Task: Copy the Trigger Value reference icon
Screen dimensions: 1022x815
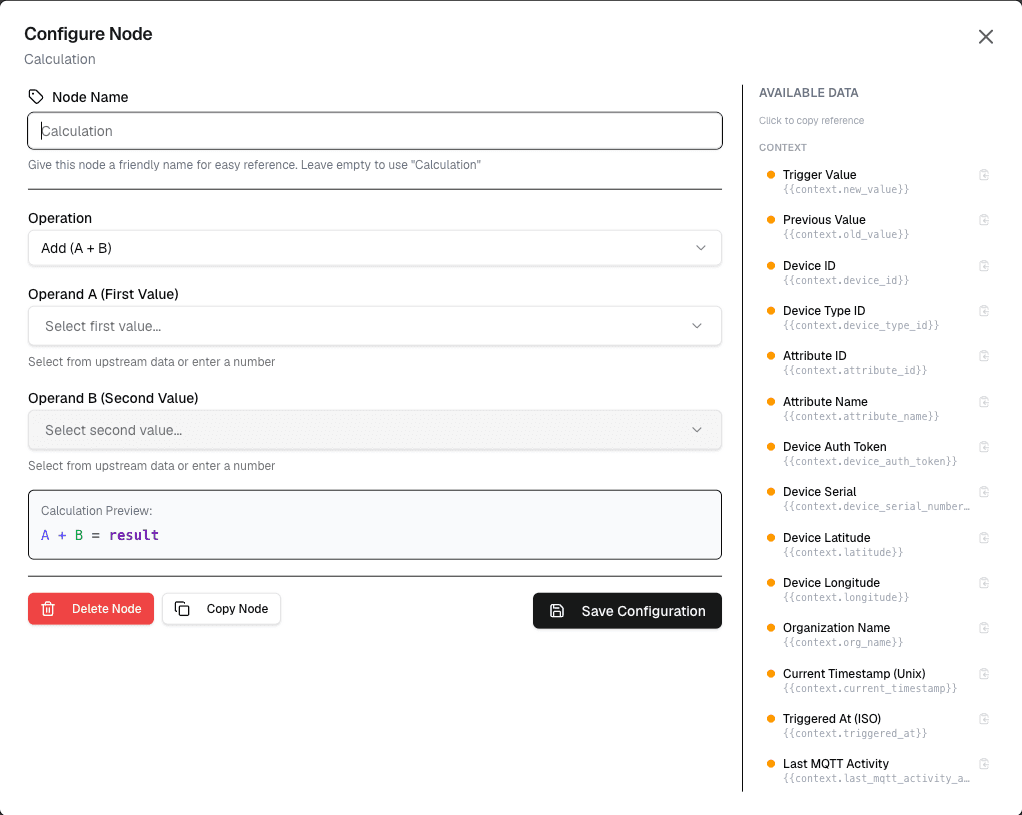Action: click(984, 175)
